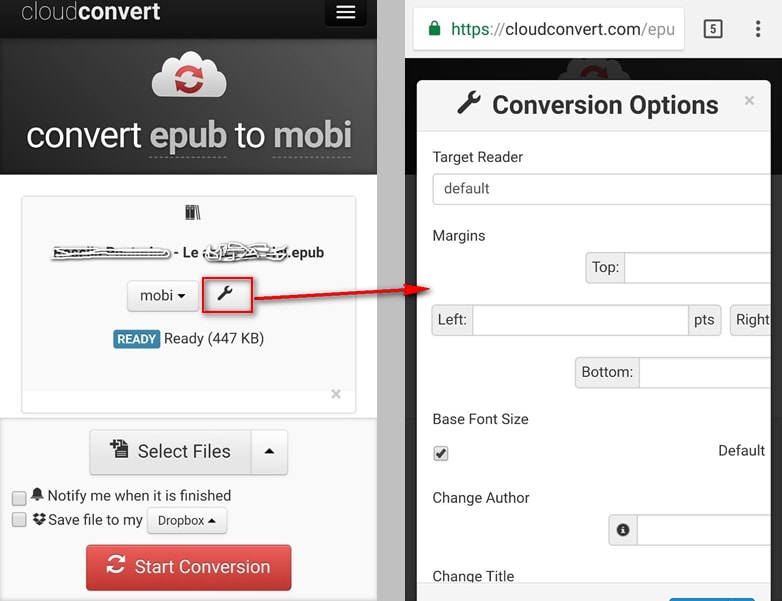The width and height of the screenshot is (782, 601).
Task: Click the Change Author info icon
Action: [623, 530]
